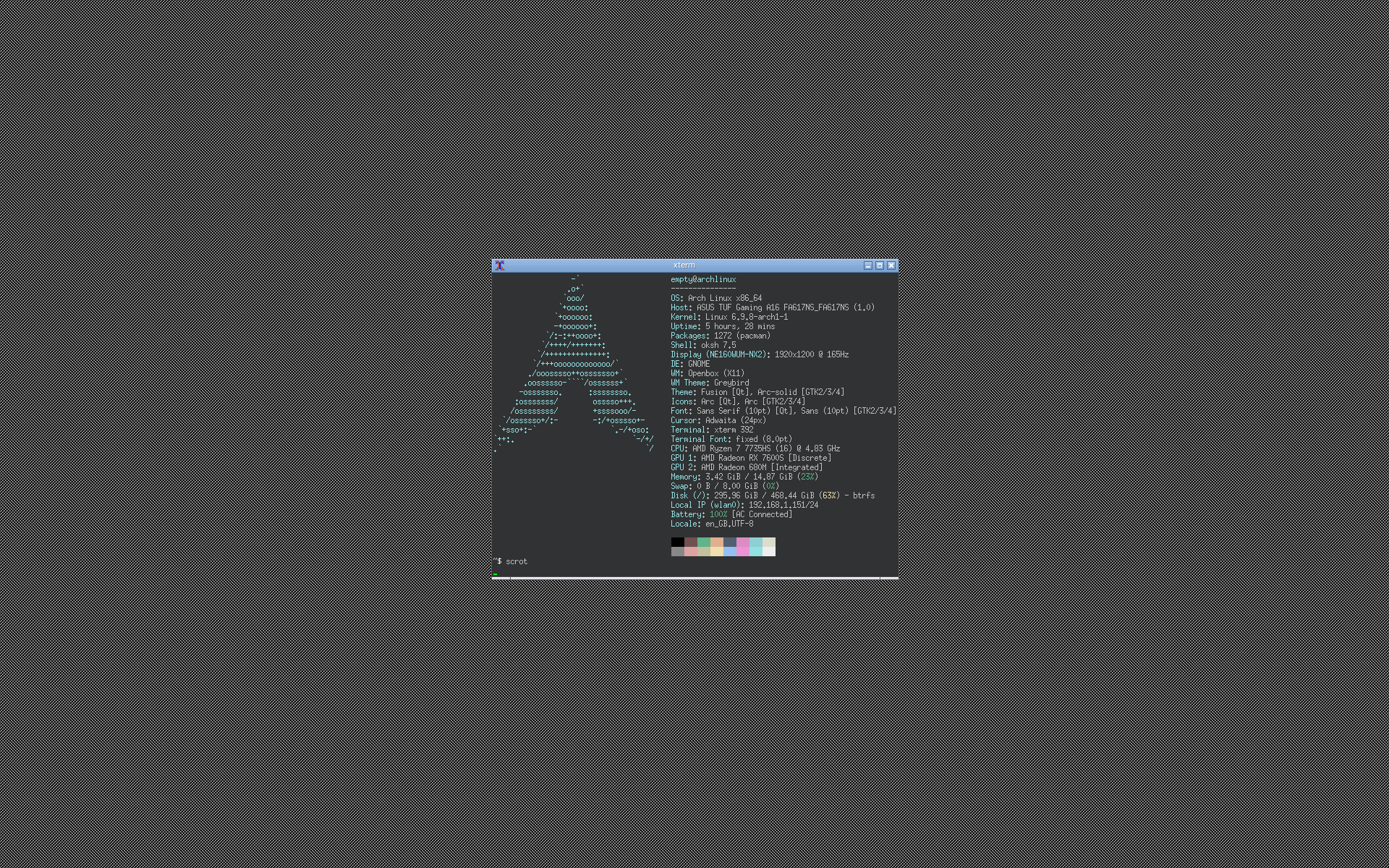The width and height of the screenshot is (1389, 868).
Task: Maximize the xterm window
Action: tap(880, 265)
